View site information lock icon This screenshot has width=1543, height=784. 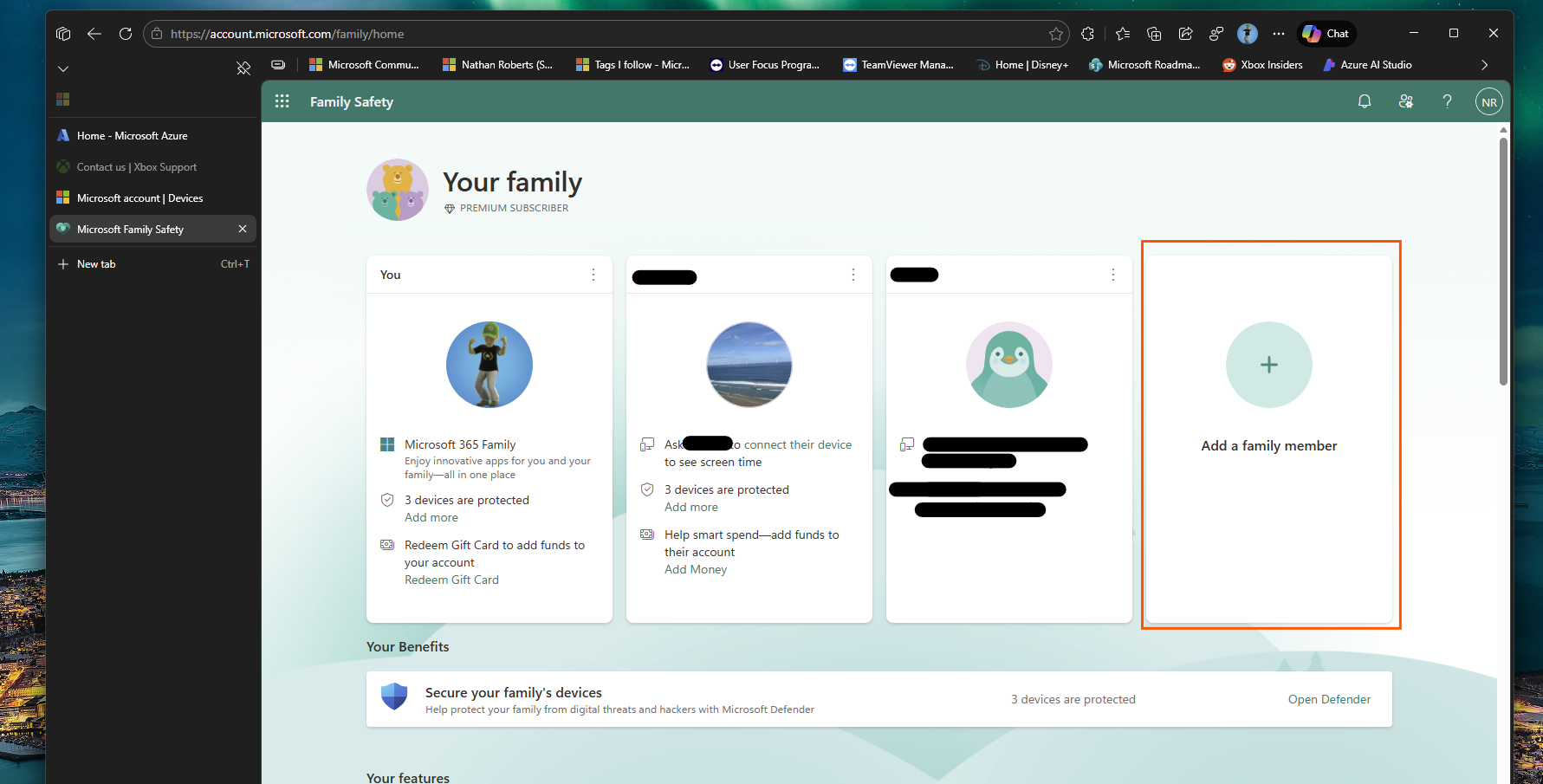click(x=157, y=34)
